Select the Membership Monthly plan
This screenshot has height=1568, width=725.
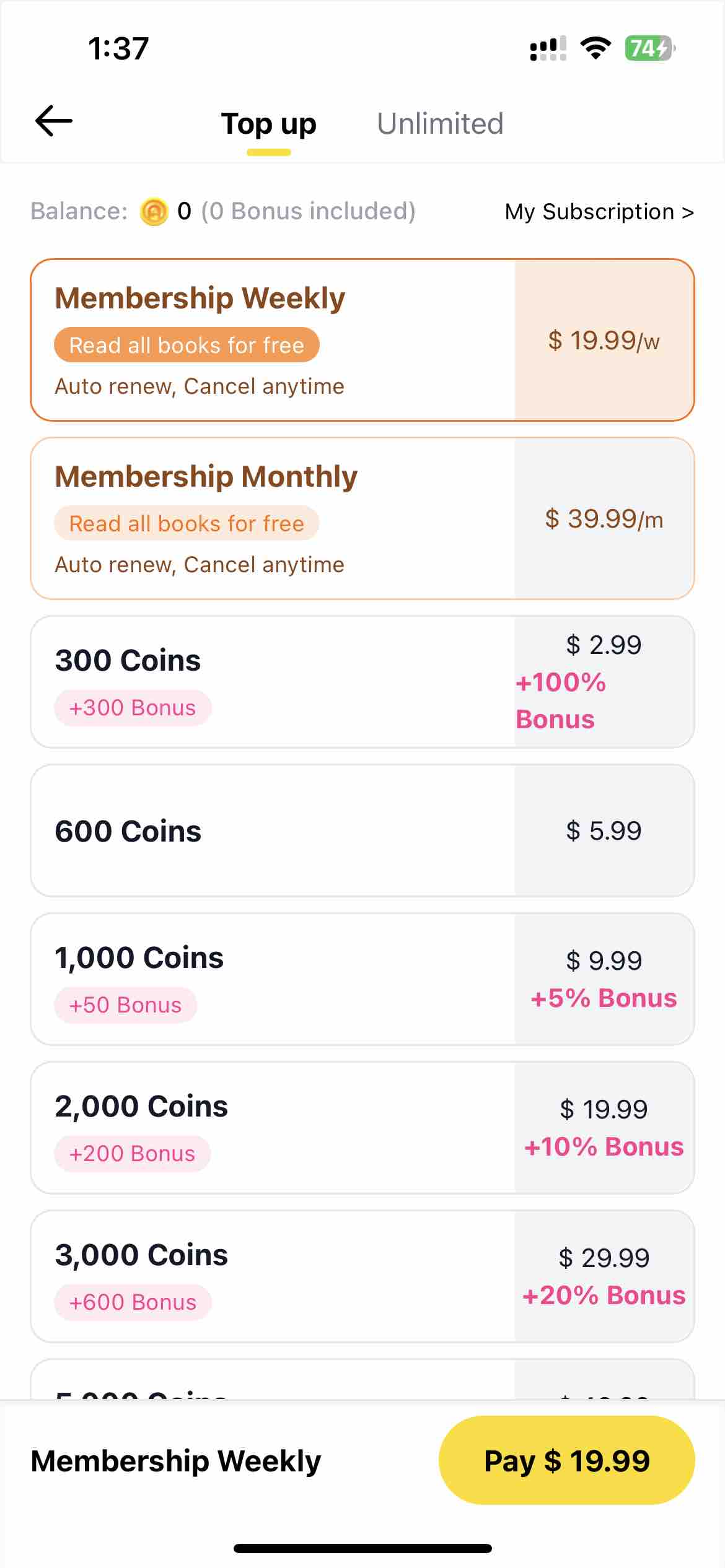(x=362, y=518)
